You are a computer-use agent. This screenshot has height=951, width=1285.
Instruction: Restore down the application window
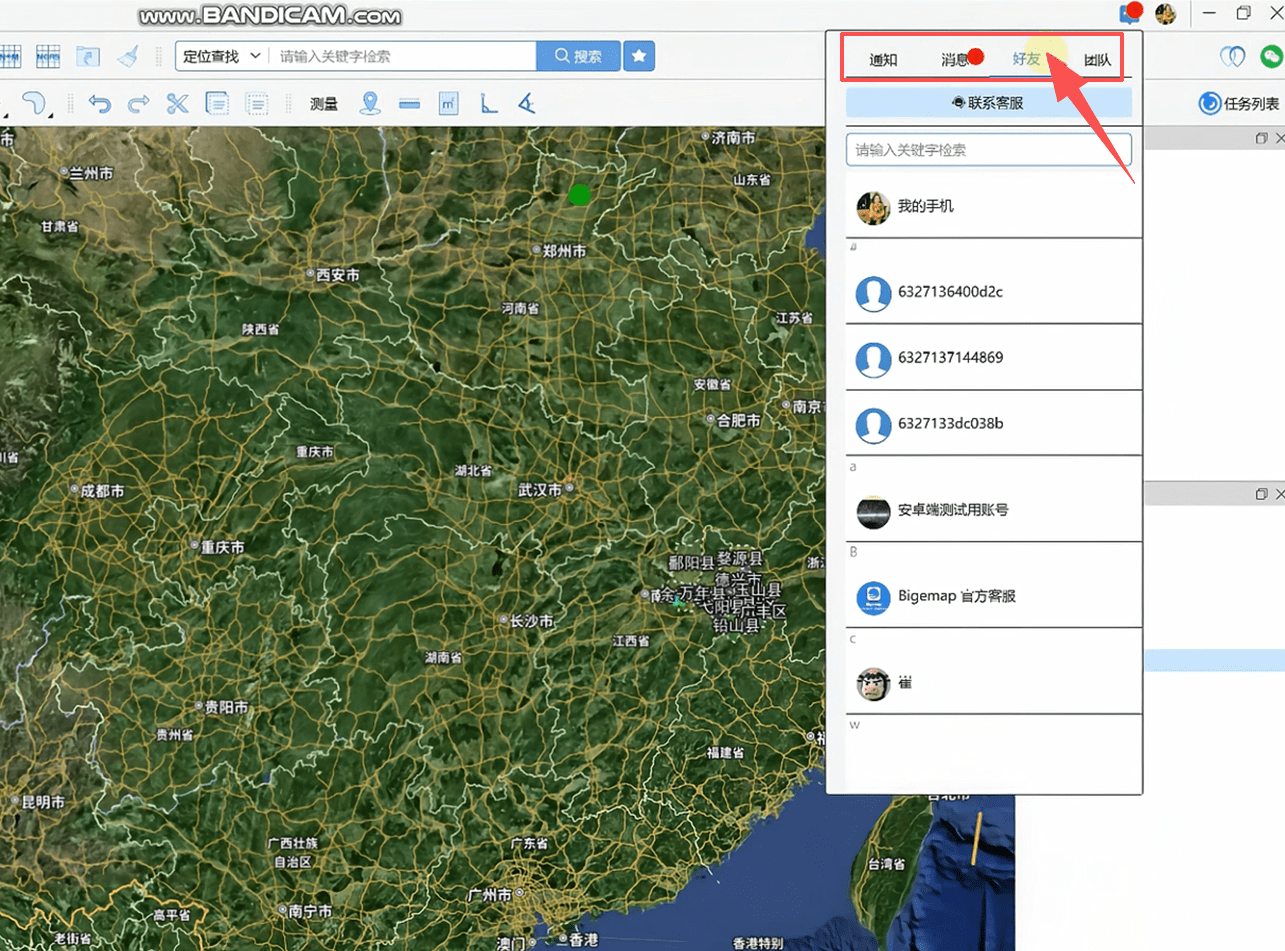(x=1244, y=13)
